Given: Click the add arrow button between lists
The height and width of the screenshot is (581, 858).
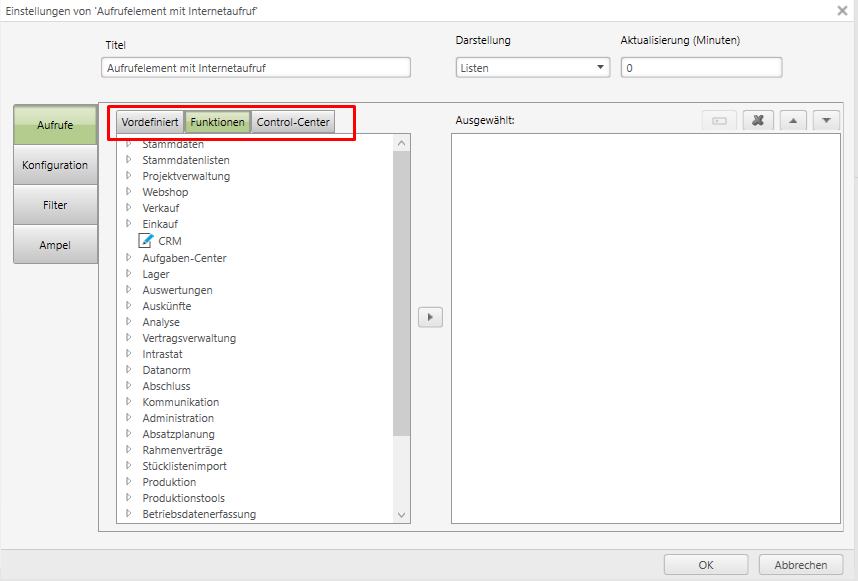Looking at the screenshot, I should pos(430,317).
